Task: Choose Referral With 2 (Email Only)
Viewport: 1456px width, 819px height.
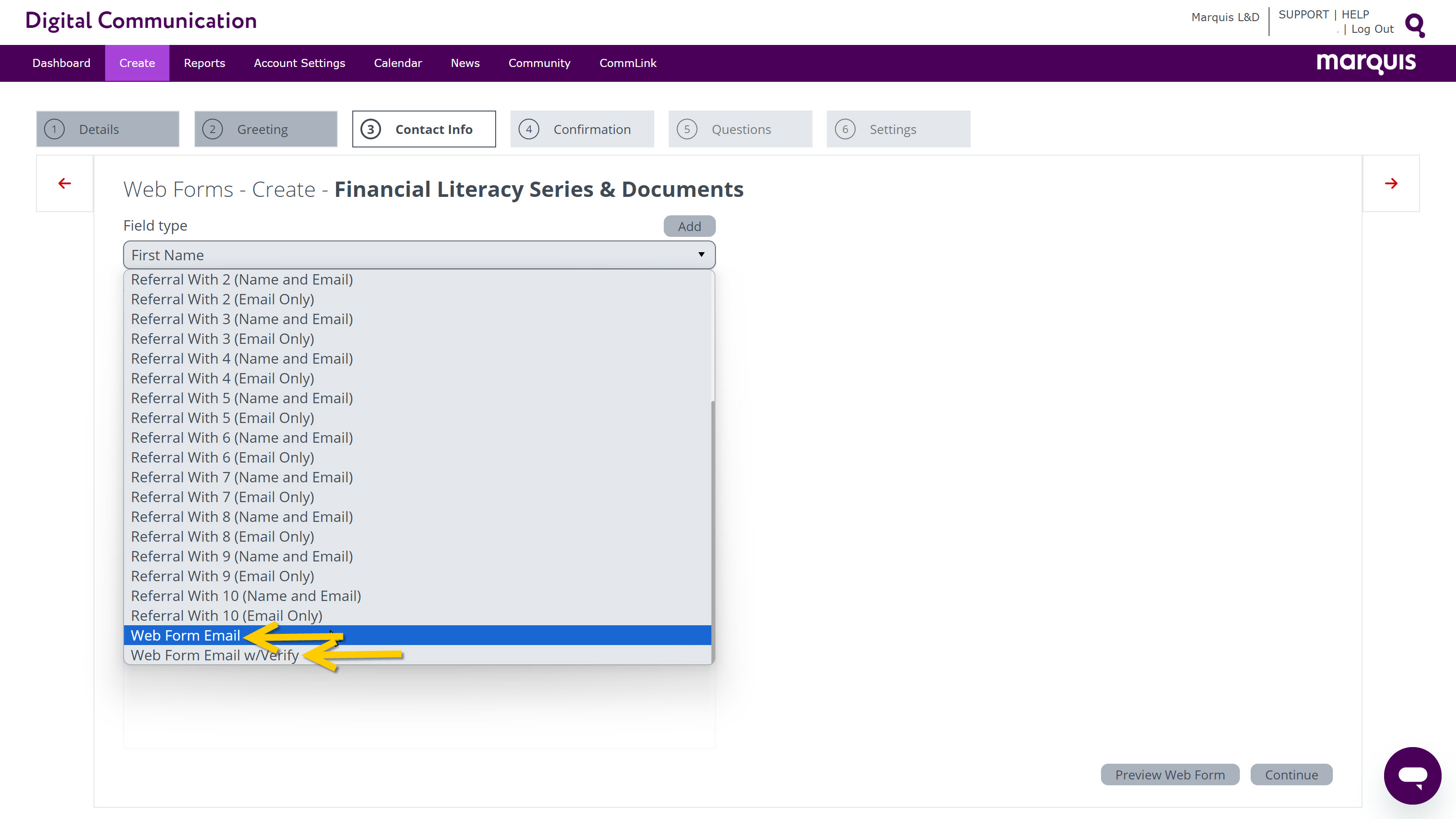Action: coord(417,299)
